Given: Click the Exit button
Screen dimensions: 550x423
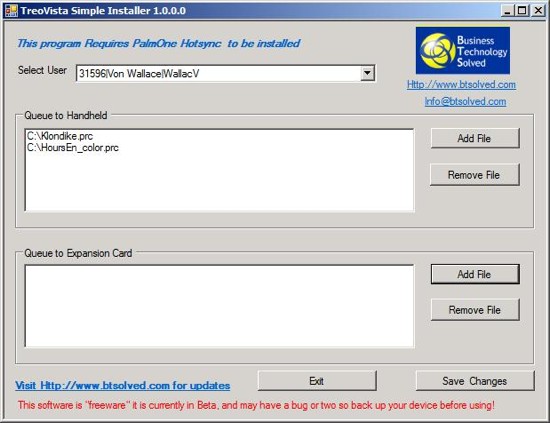Looking at the screenshot, I should pos(317,381).
